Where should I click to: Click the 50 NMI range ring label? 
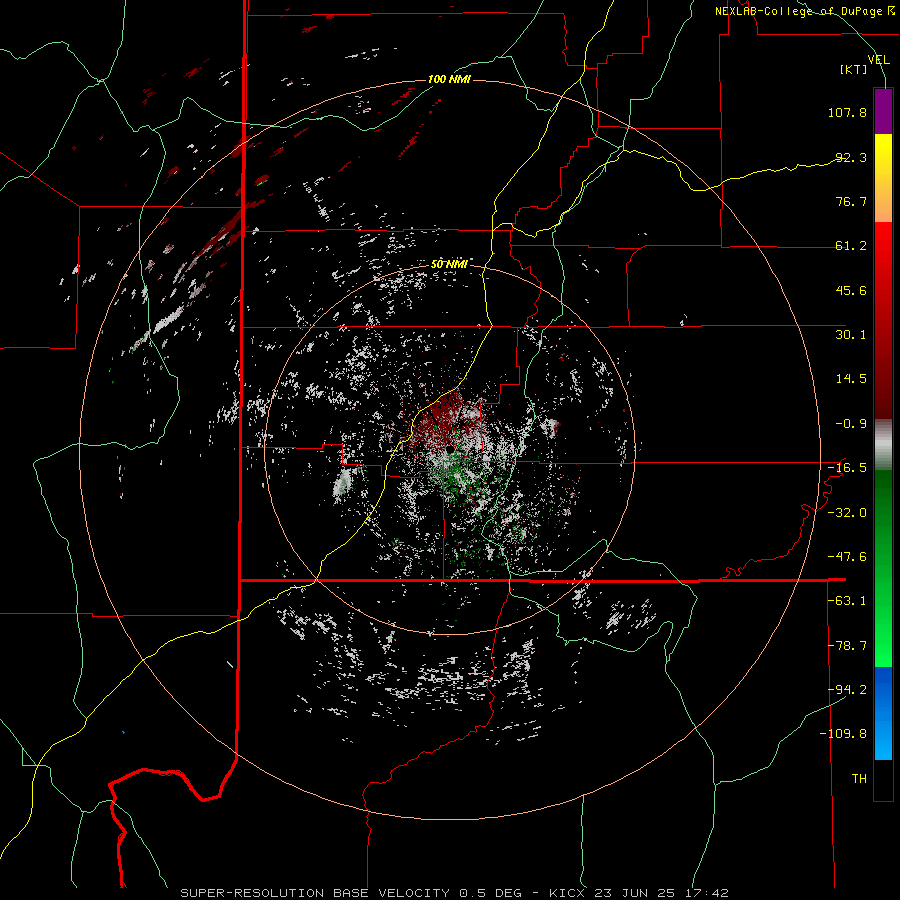(x=449, y=264)
